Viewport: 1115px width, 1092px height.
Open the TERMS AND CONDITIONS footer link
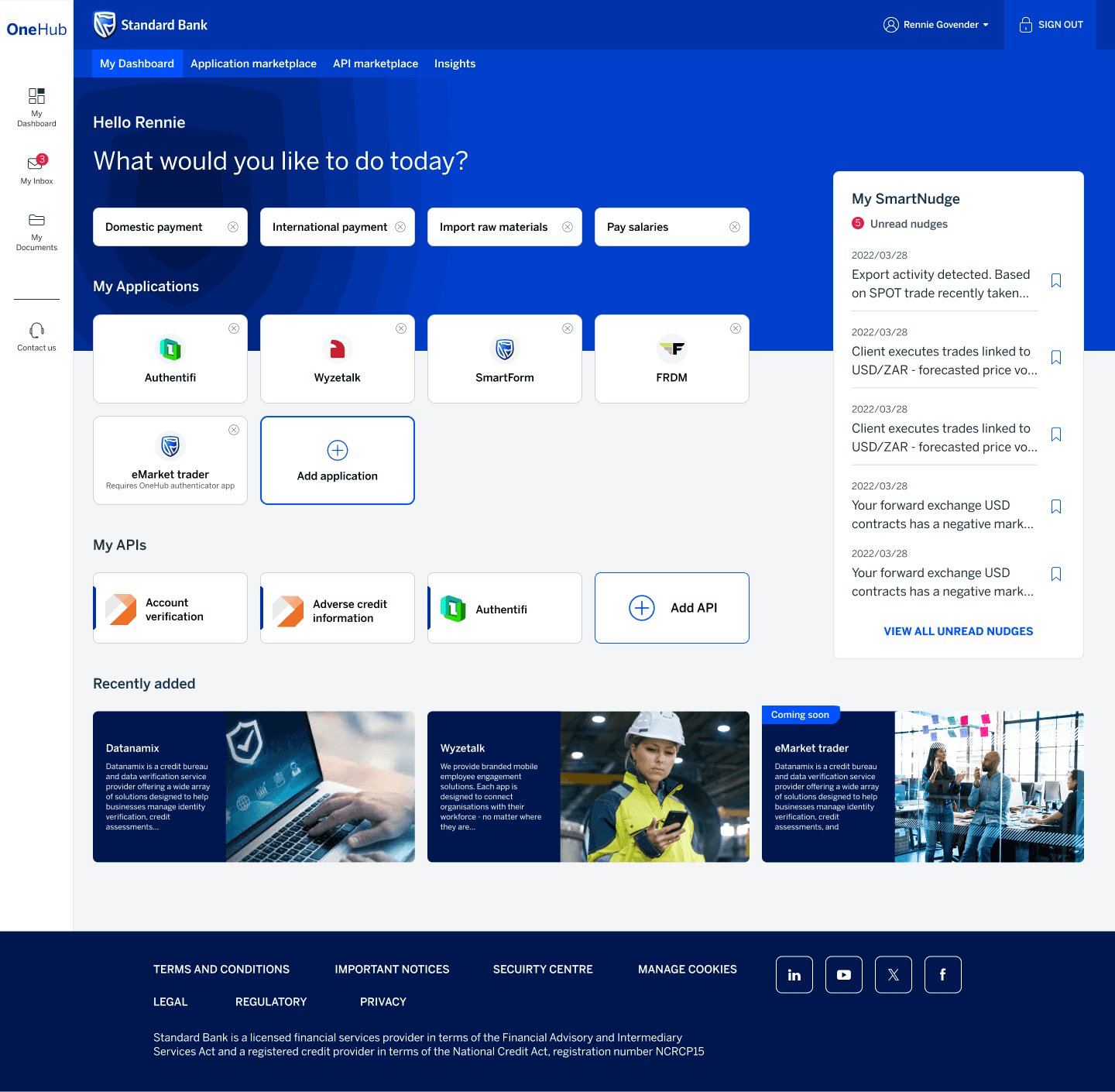pos(221,969)
